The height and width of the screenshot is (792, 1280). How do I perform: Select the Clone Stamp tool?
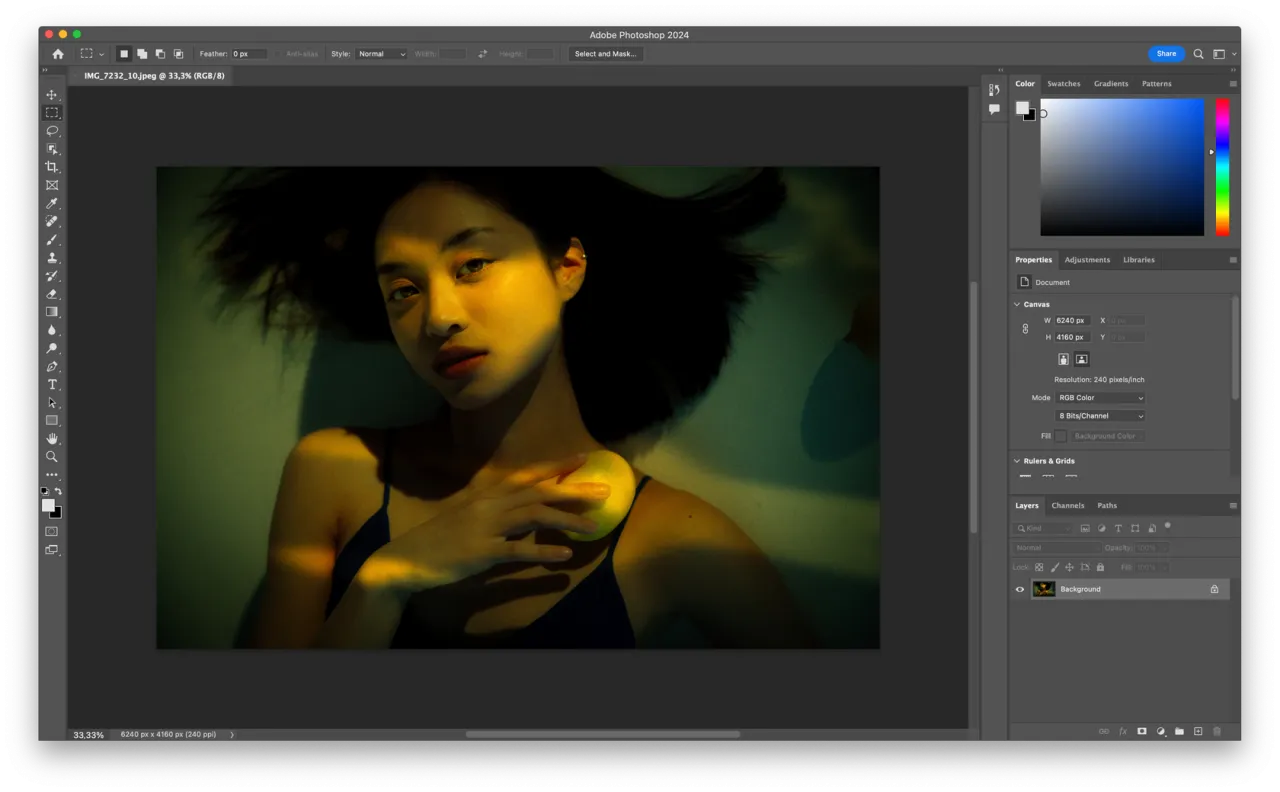pyautogui.click(x=52, y=257)
